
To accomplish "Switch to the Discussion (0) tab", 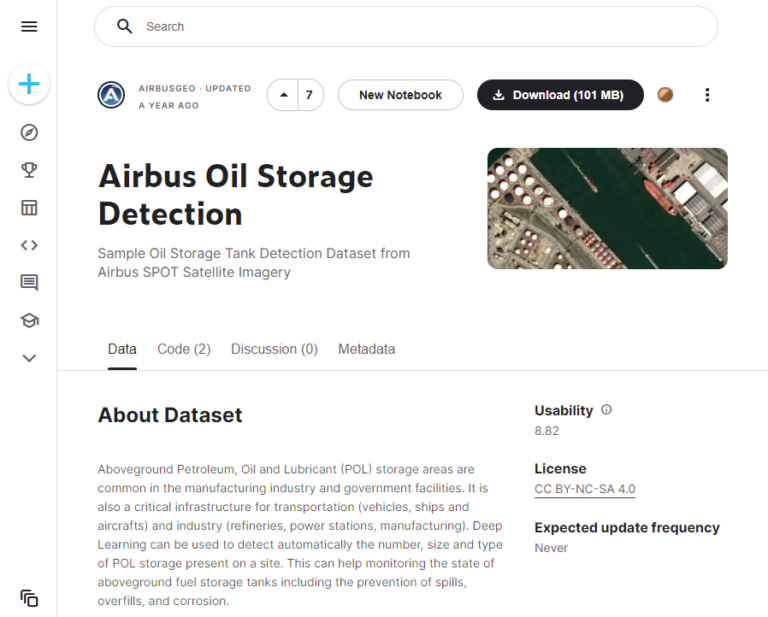I will tap(274, 349).
